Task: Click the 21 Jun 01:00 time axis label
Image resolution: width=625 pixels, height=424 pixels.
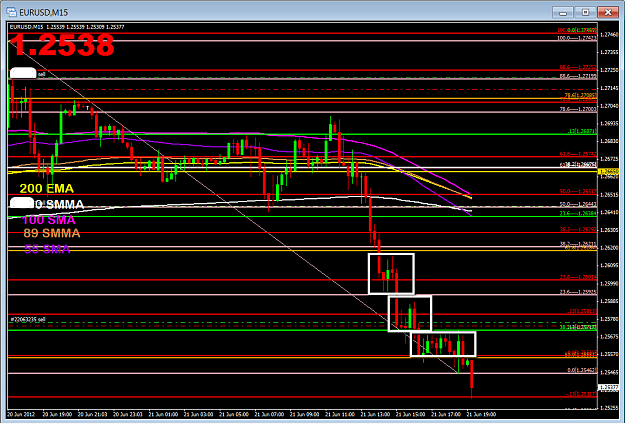Action: (163, 414)
